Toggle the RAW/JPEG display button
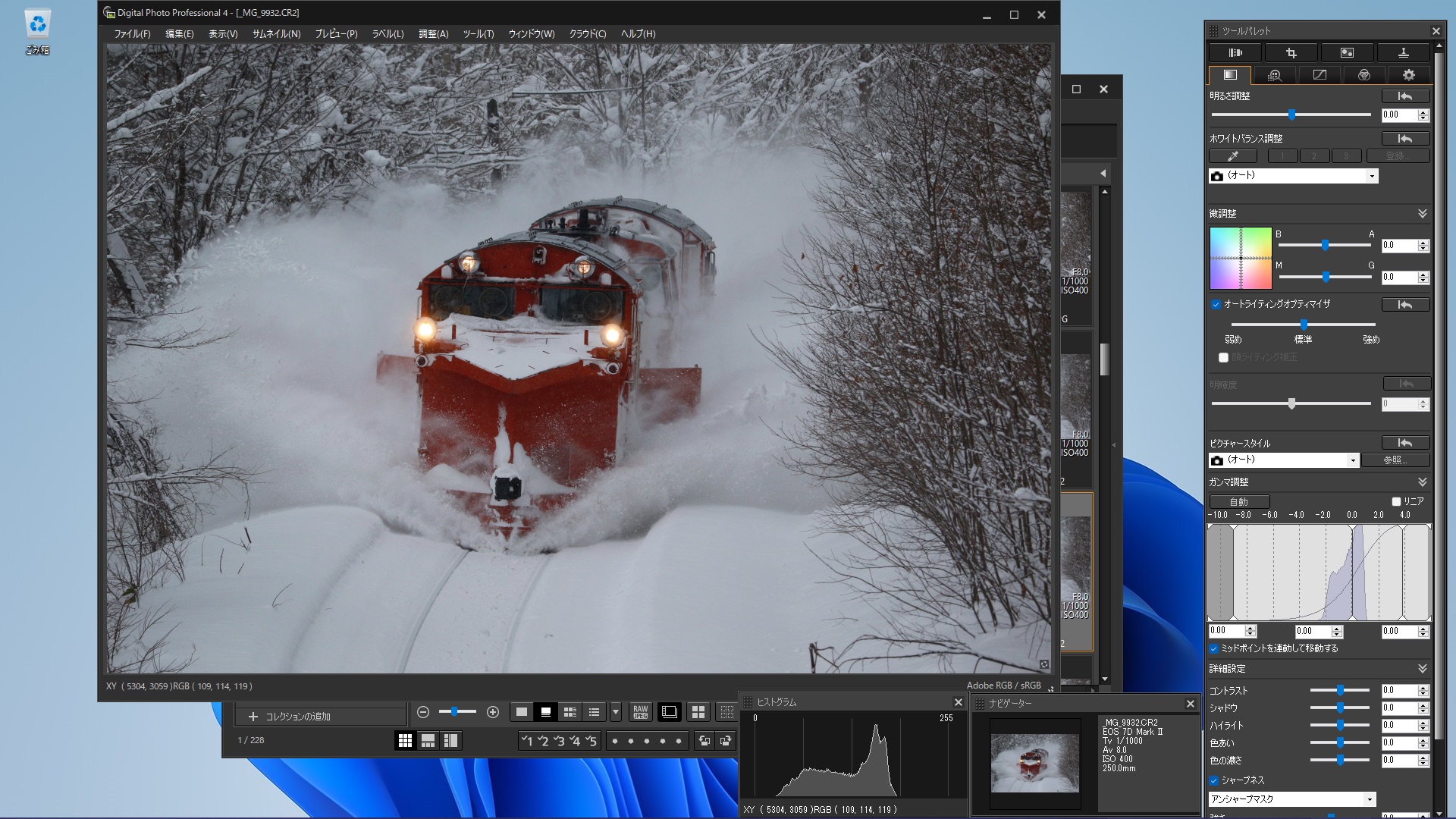The width and height of the screenshot is (1456, 819). (640, 712)
